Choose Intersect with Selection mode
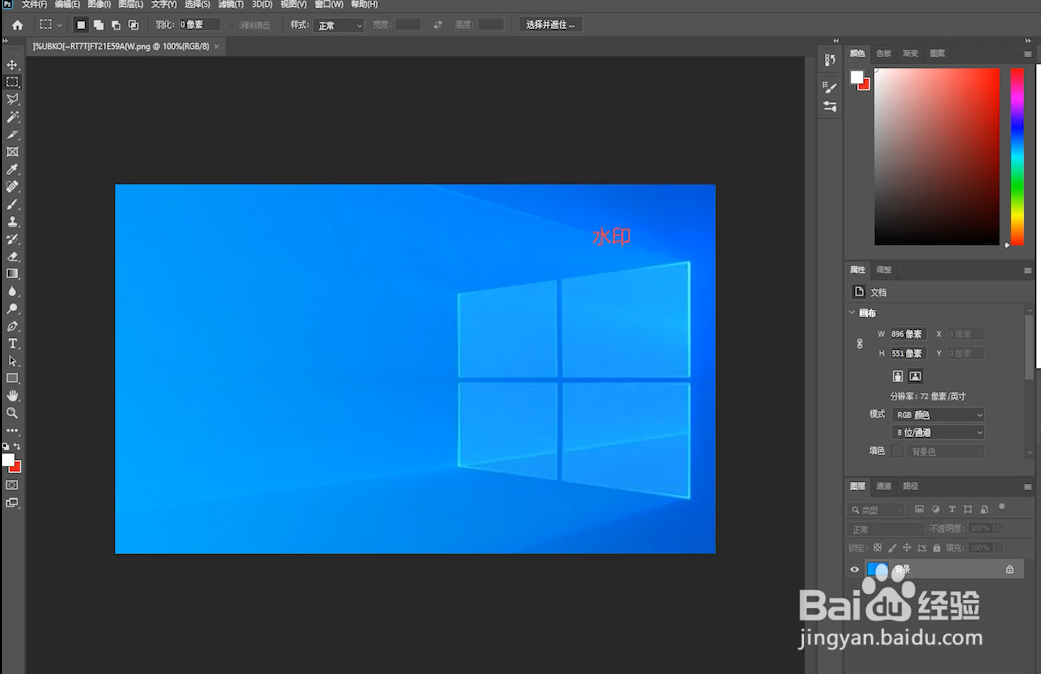 (x=133, y=25)
